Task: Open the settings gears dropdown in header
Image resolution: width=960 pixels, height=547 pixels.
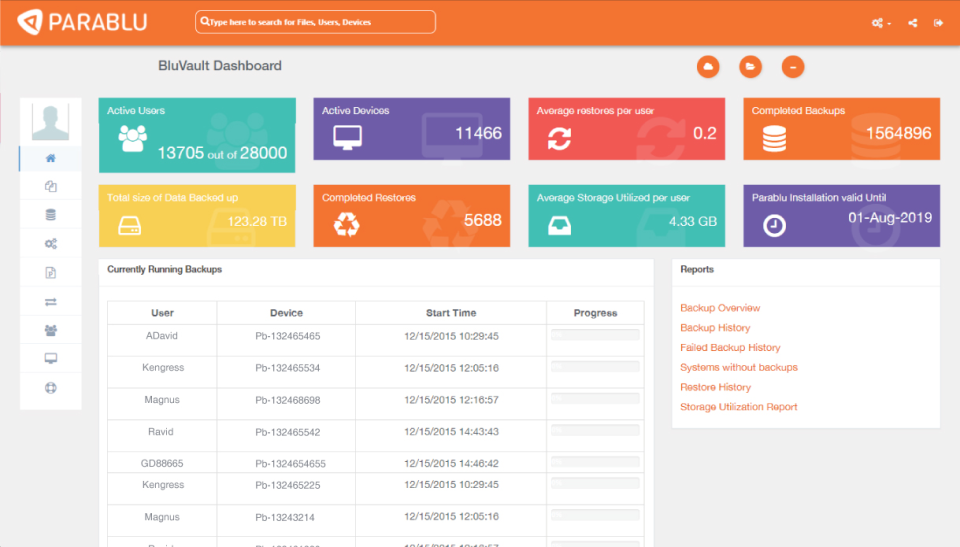Action: (880, 23)
